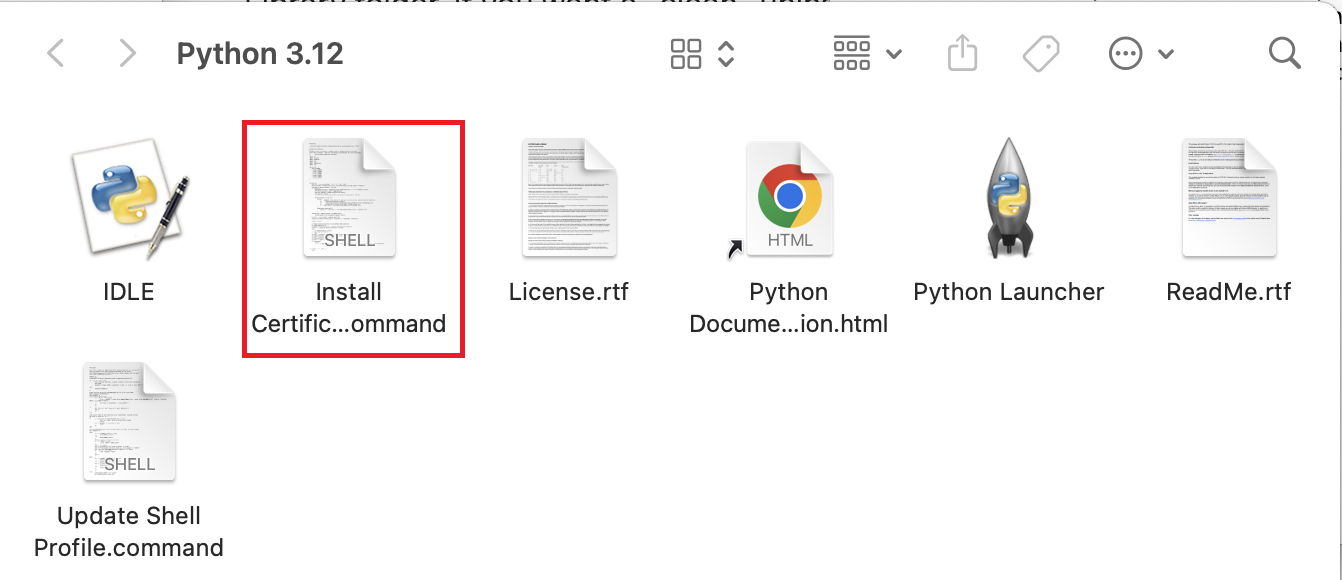Go back with the left chevron

56,54
